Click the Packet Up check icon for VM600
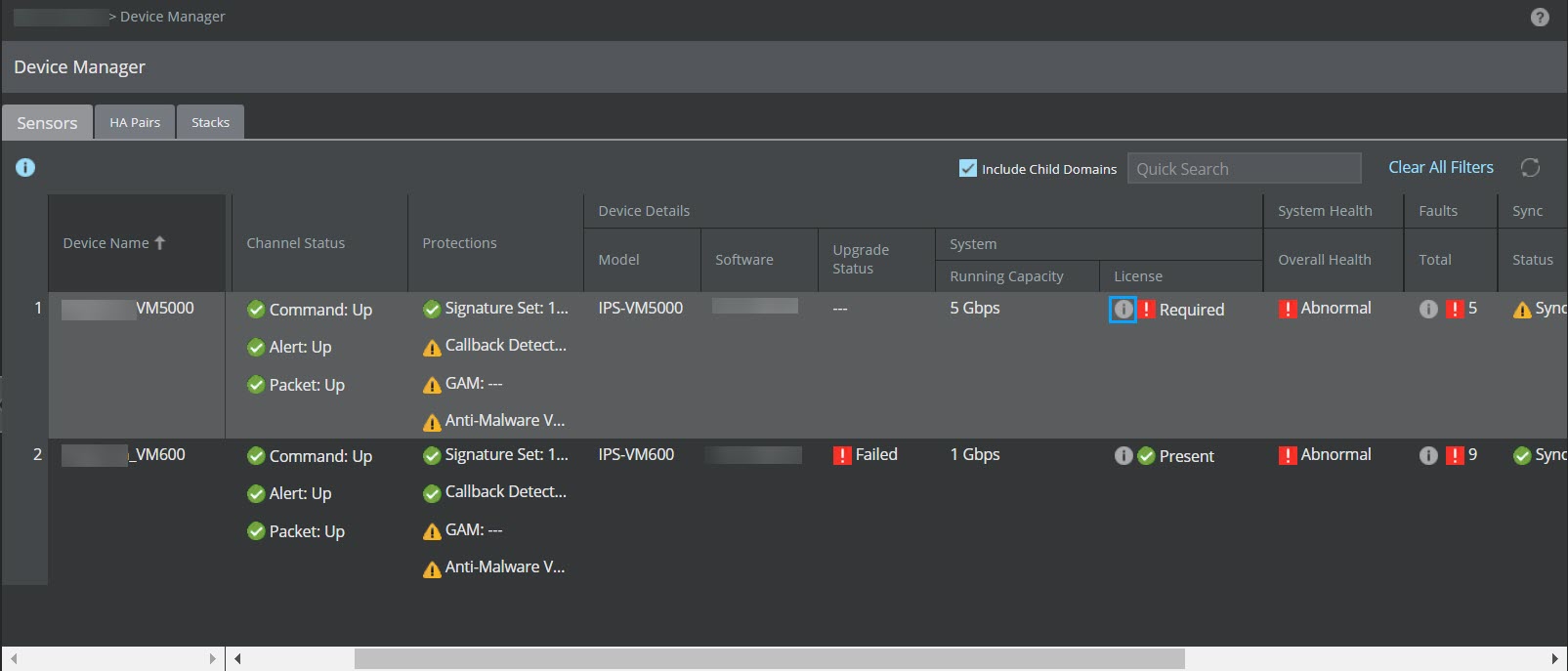 [256, 531]
